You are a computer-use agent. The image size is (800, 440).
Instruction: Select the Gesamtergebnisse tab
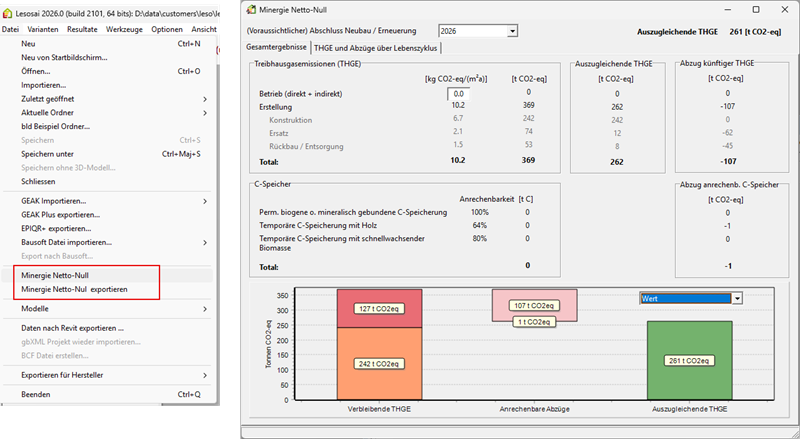[277, 47]
